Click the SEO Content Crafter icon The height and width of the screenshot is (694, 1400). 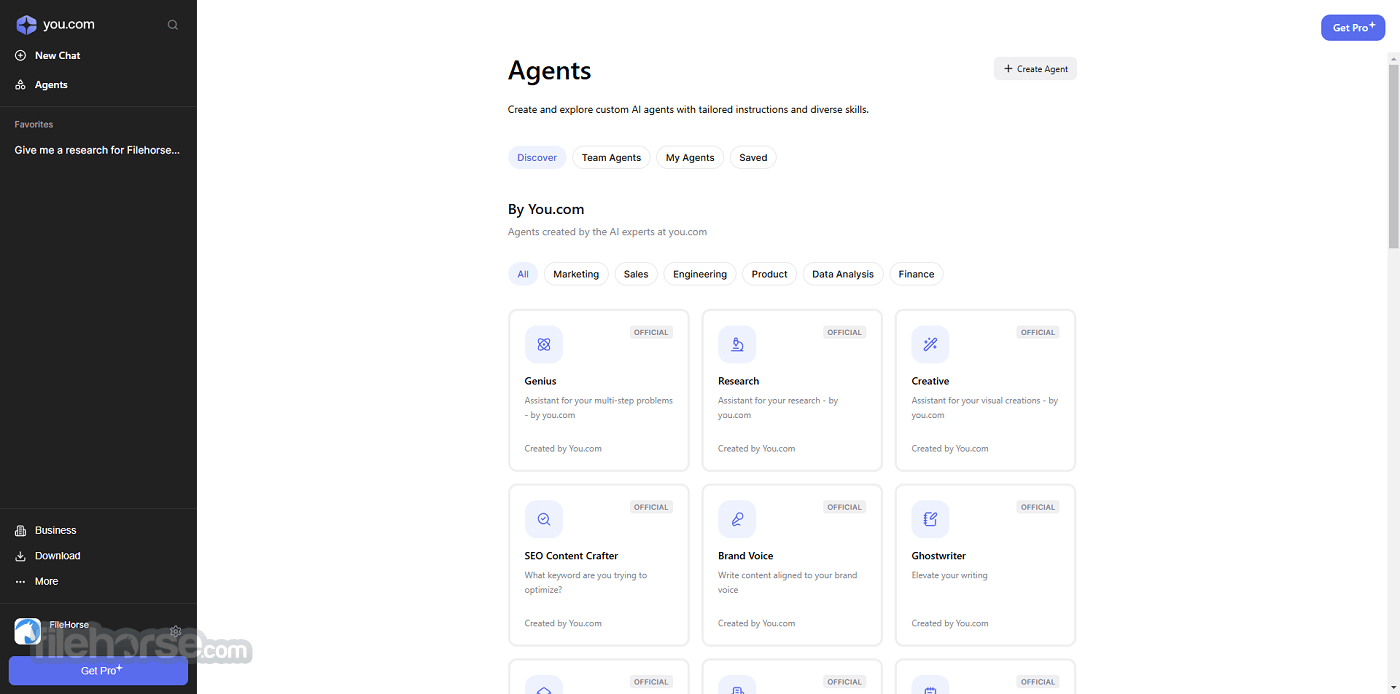(x=544, y=519)
